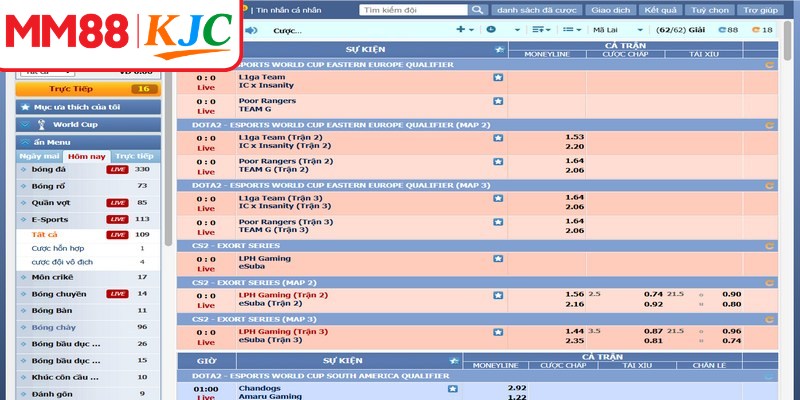Favorite L1ga Team (Trận 3) match
The image size is (800, 400).
pyautogui.click(x=498, y=198)
